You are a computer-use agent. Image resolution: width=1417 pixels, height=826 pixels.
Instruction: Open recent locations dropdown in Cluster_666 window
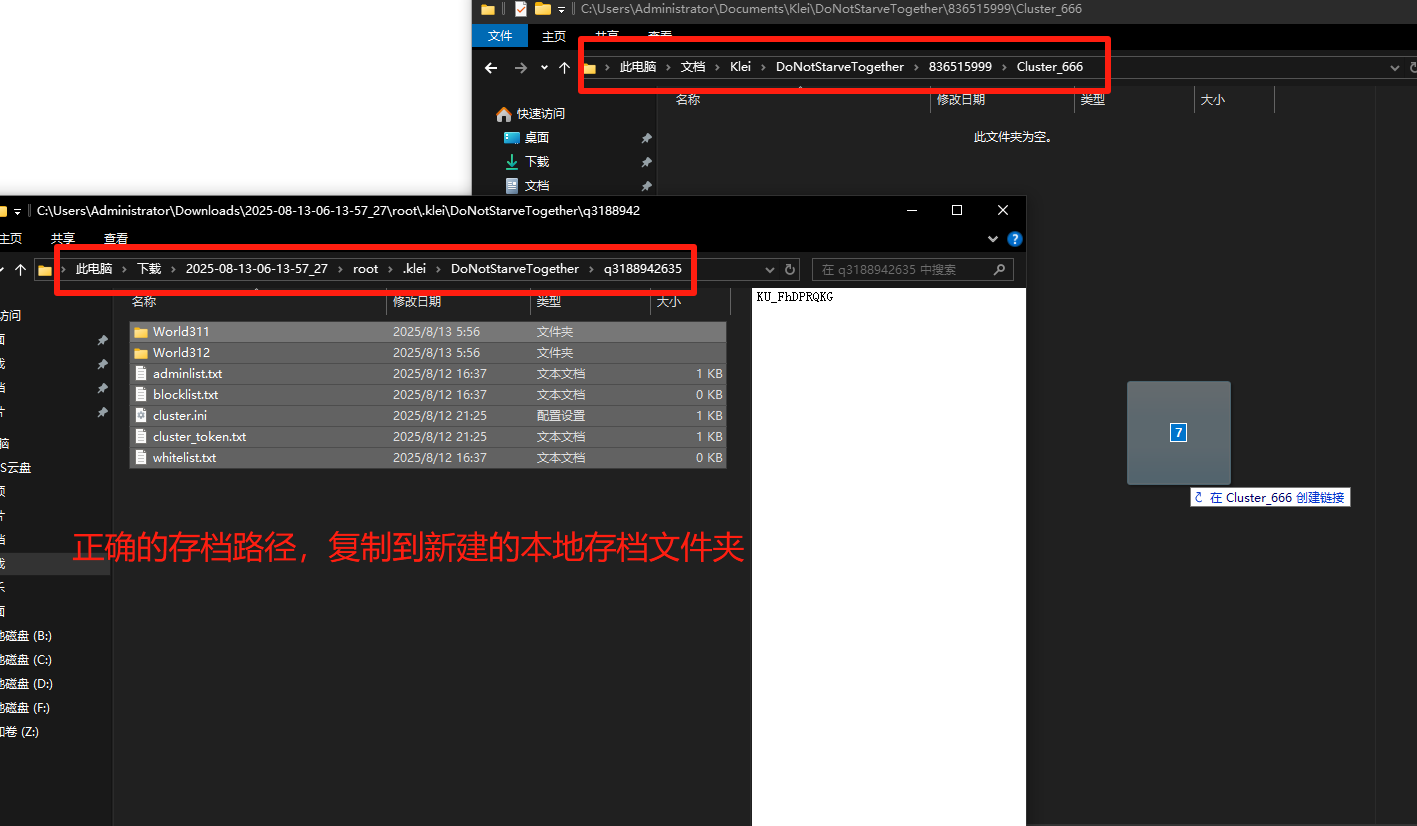[x=544, y=67]
